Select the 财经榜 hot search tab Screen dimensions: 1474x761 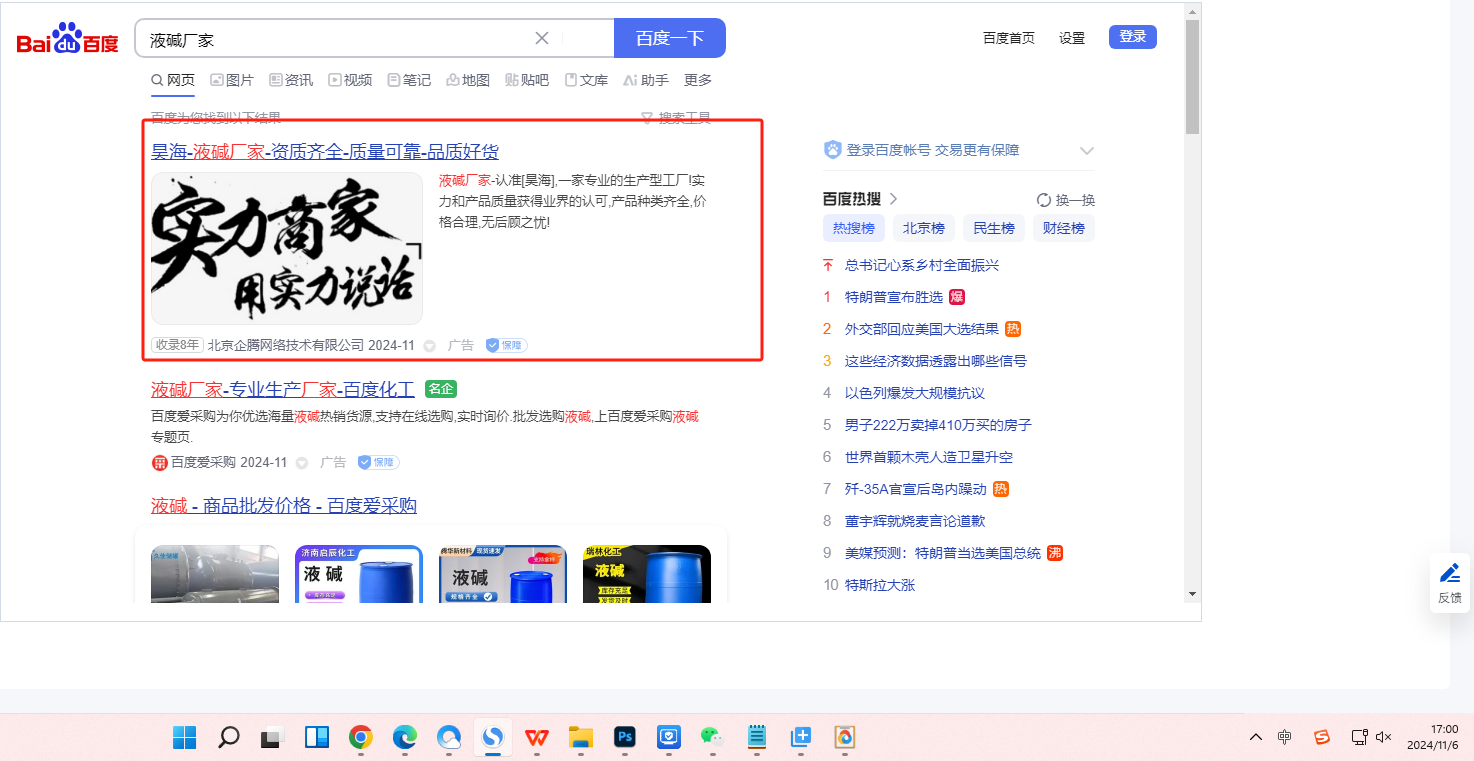[1063, 228]
